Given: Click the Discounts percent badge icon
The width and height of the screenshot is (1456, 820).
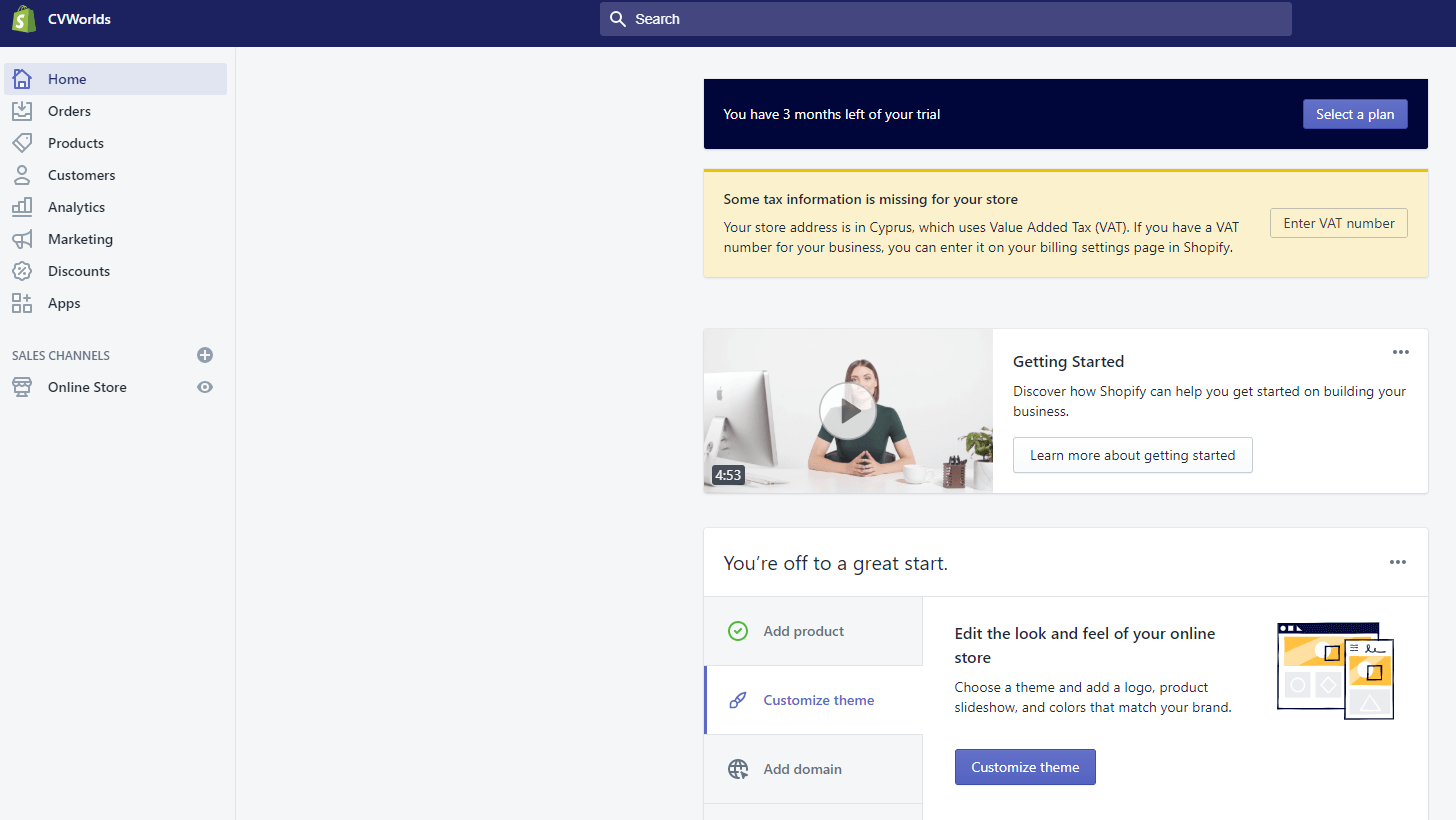Looking at the screenshot, I should pos(22,271).
